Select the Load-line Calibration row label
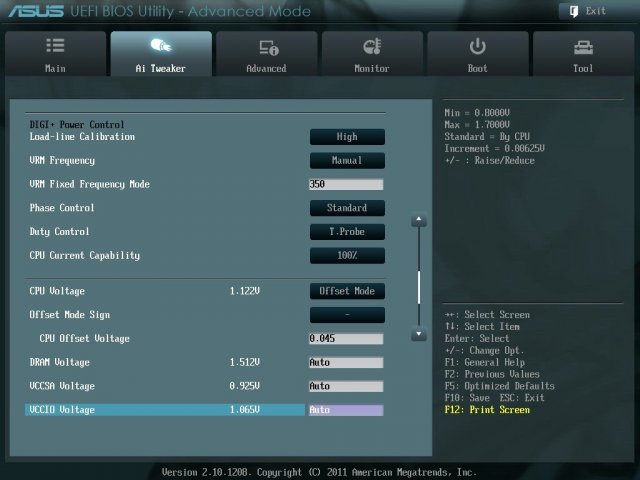The width and height of the screenshot is (640, 480). (x=82, y=137)
